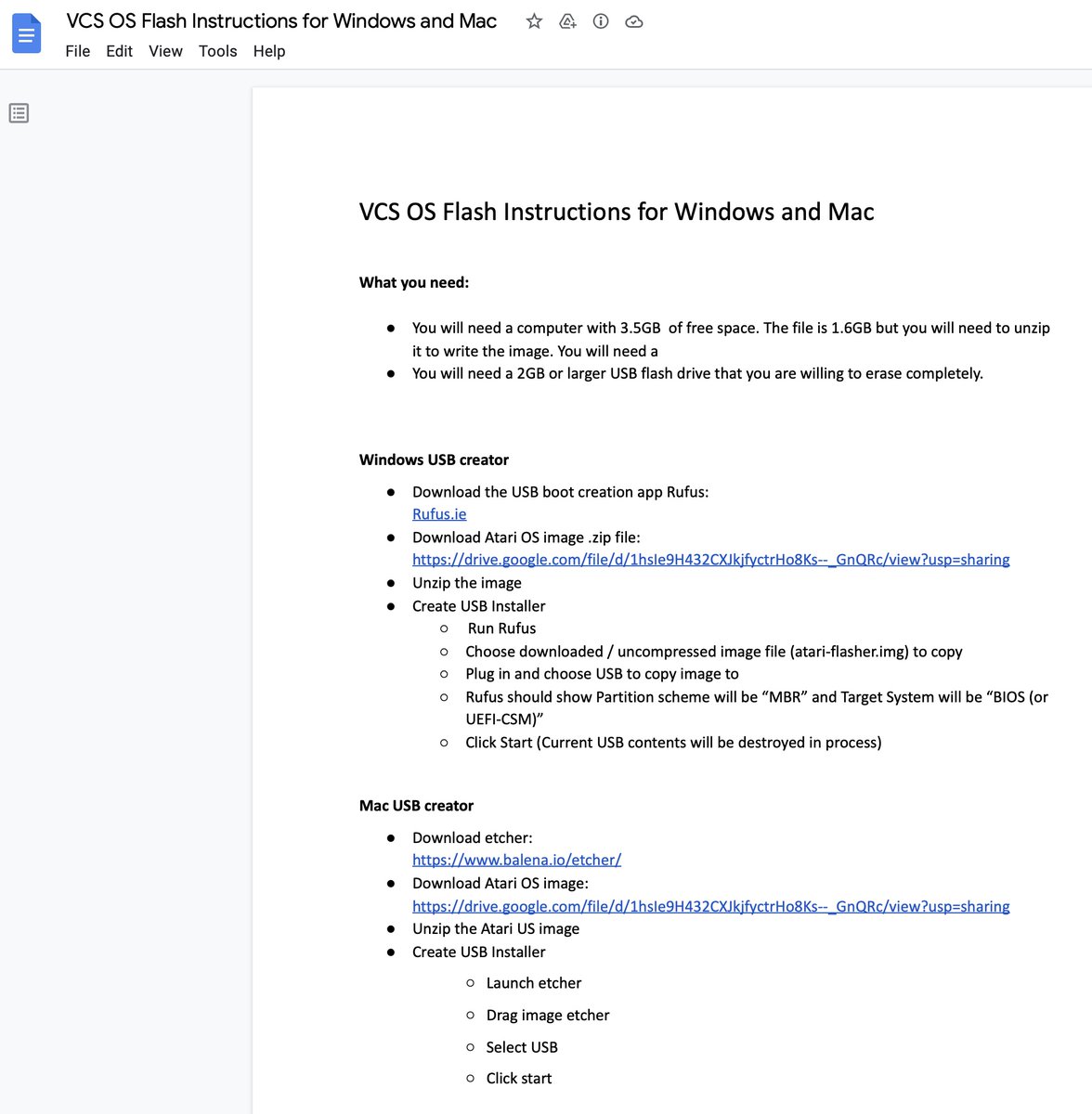Screen dimensions: 1092x1114
Task: Open the View menu
Action: tap(165, 51)
